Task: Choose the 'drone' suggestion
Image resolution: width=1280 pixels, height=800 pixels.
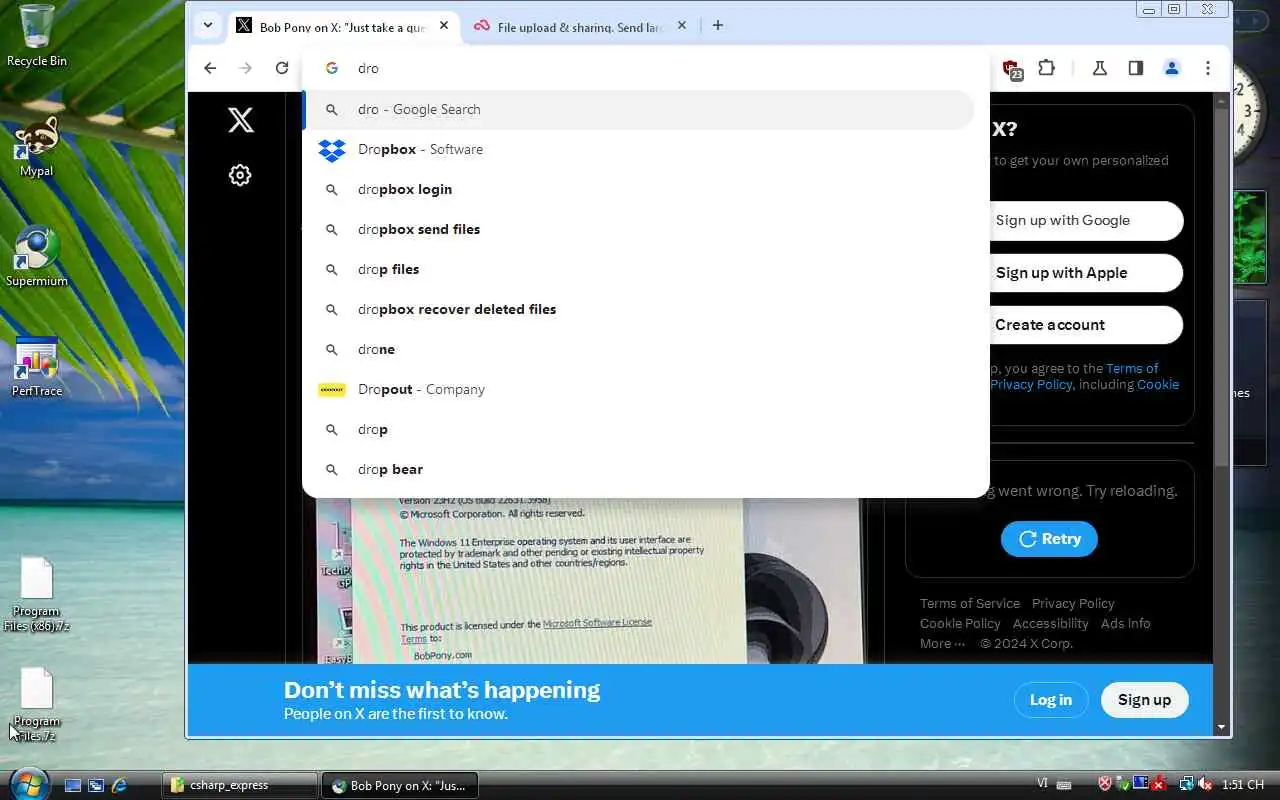Action: (x=638, y=349)
